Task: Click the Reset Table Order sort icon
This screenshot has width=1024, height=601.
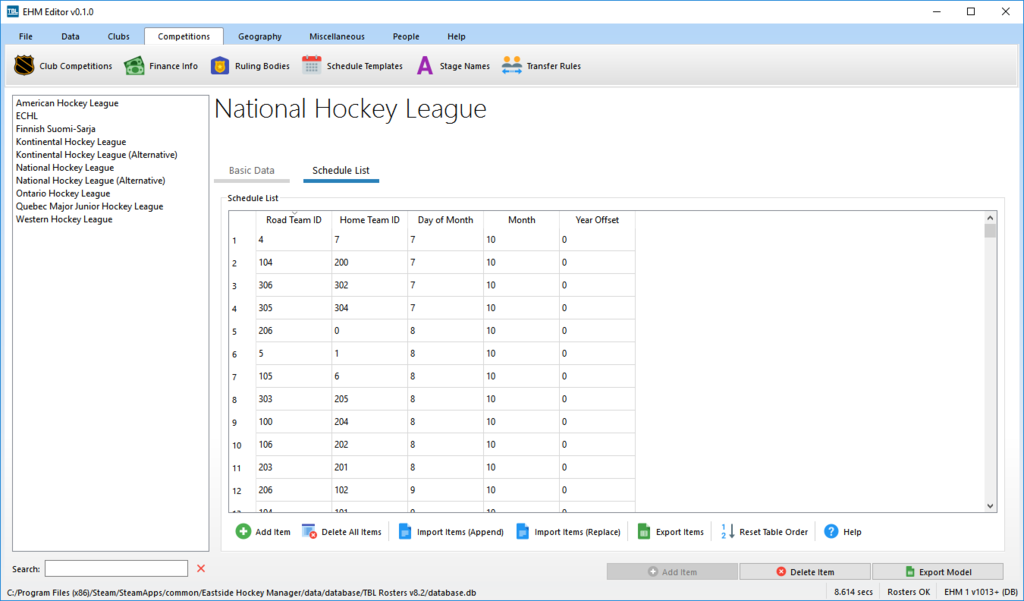Action: pos(728,532)
